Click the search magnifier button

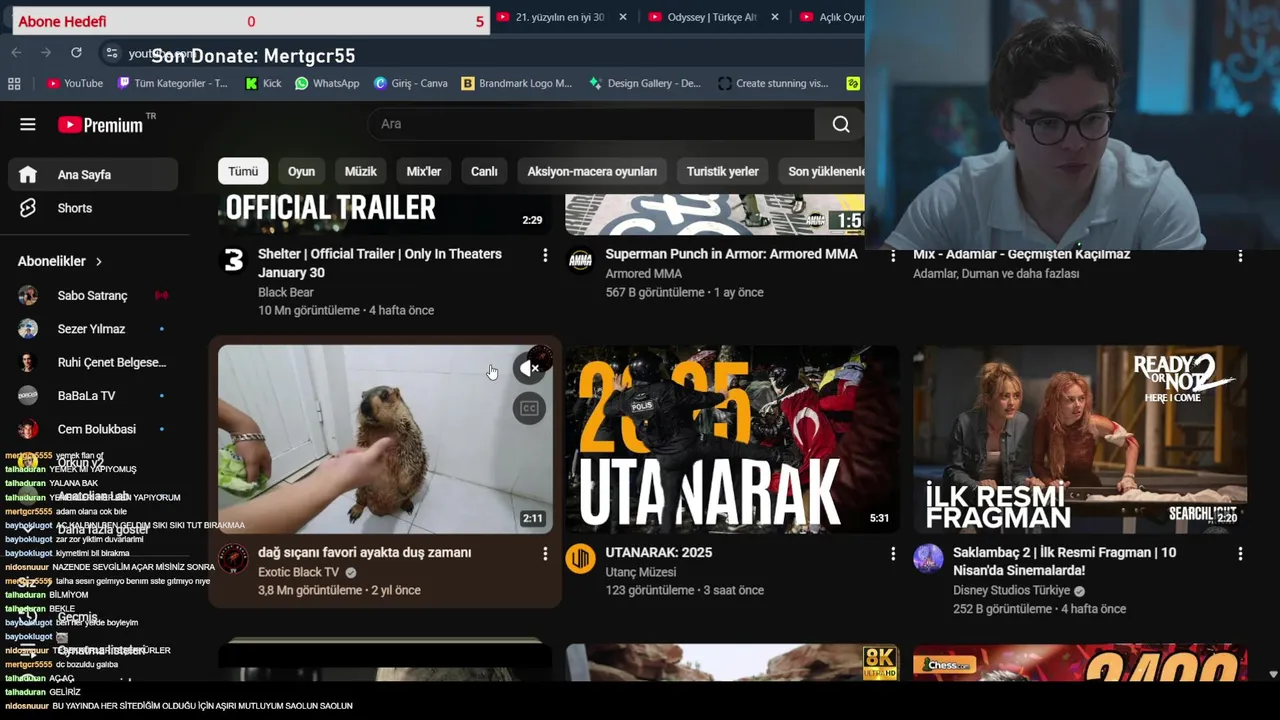tap(841, 124)
